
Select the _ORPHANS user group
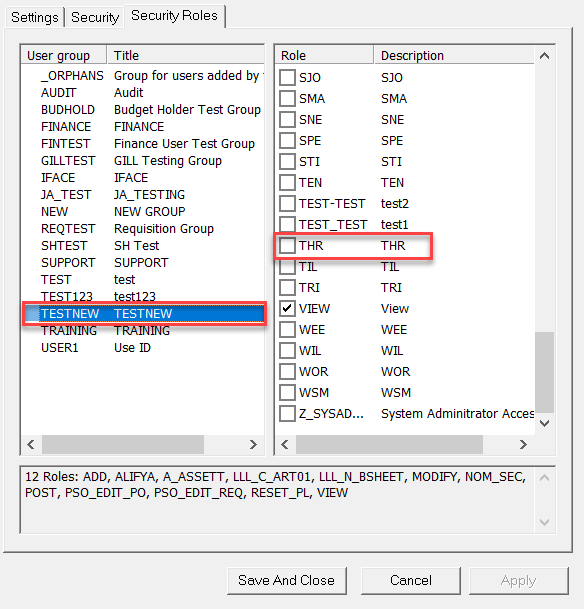click(x=143, y=75)
